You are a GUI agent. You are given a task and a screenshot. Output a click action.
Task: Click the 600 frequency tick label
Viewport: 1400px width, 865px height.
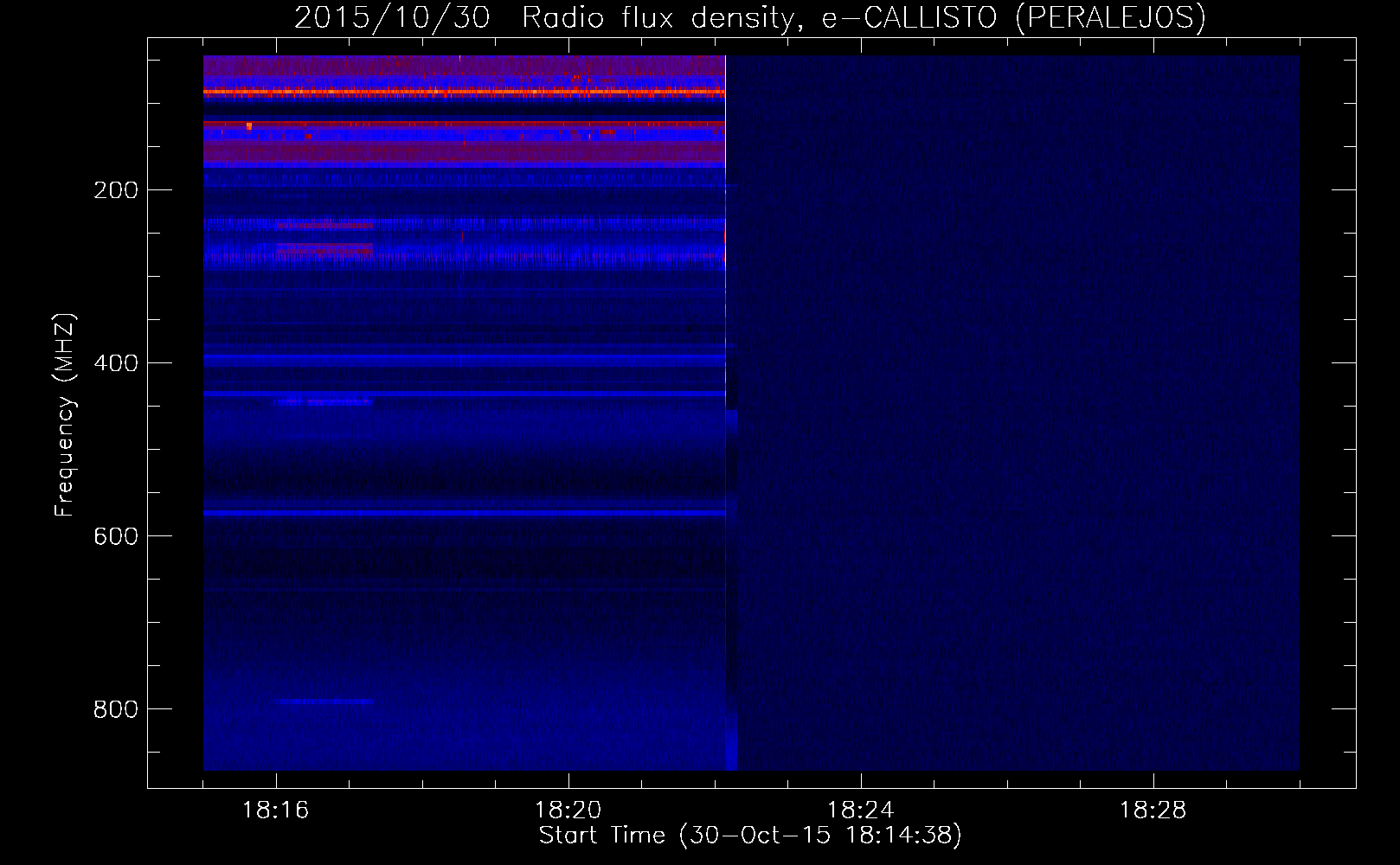pos(116,536)
